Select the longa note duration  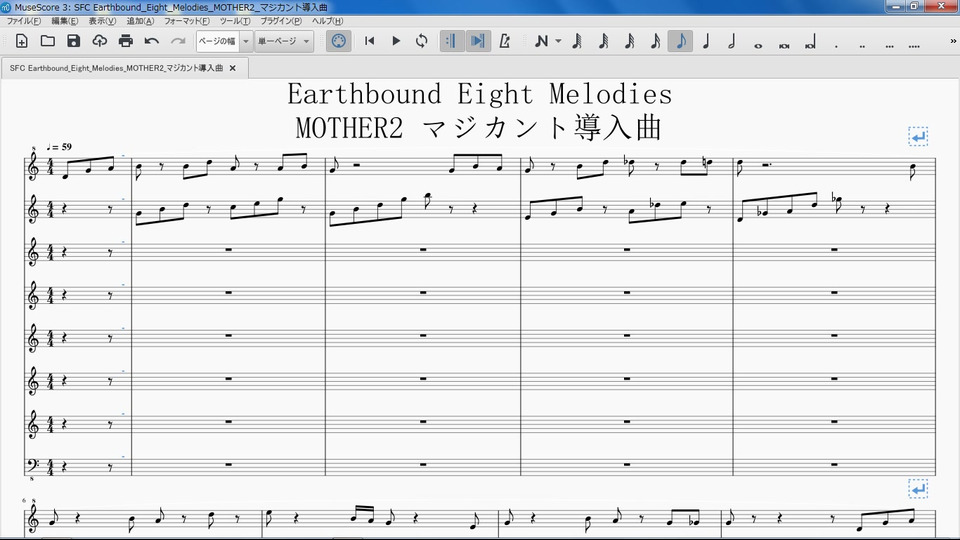pos(811,43)
